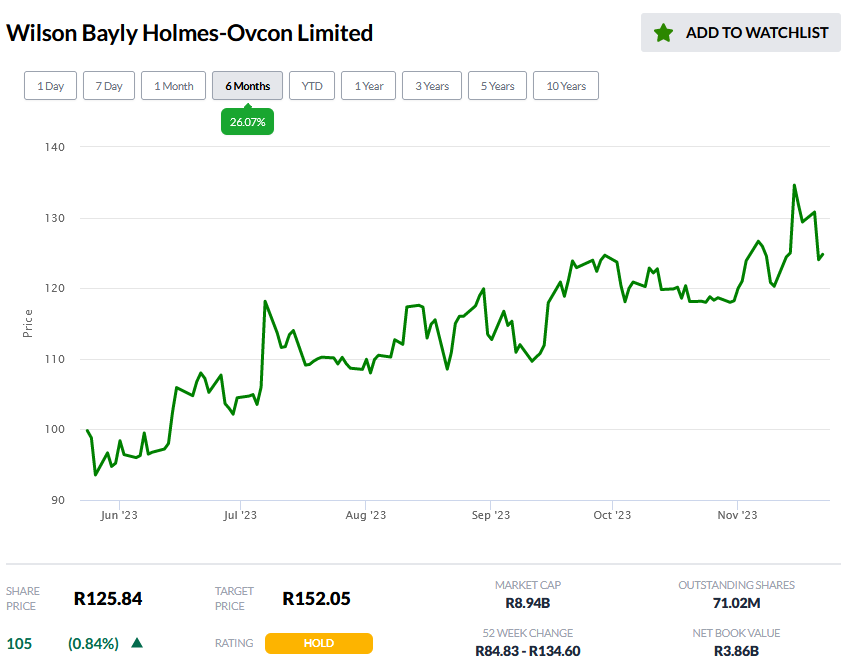This screenshot has width=857, height=667.
Task: Click the target price R152.05
Action: coord(316,599)
